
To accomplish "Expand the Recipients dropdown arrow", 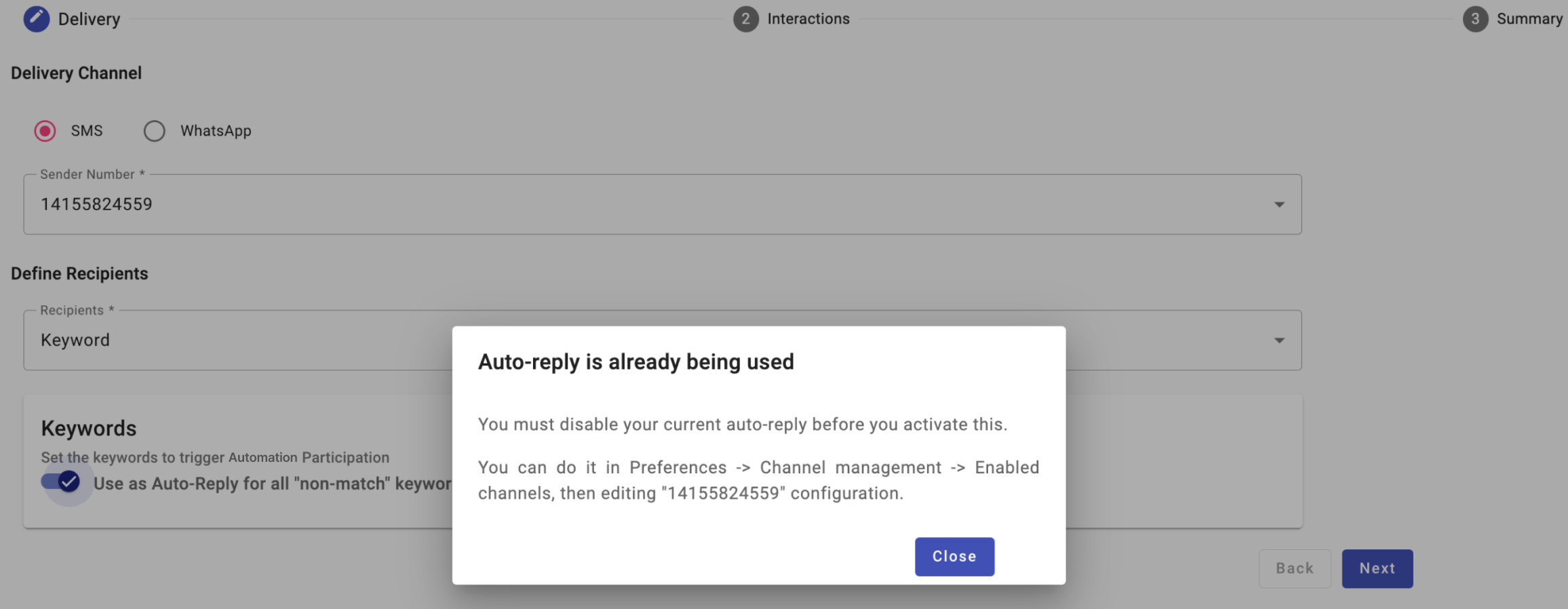I will tap(1279, 340).
